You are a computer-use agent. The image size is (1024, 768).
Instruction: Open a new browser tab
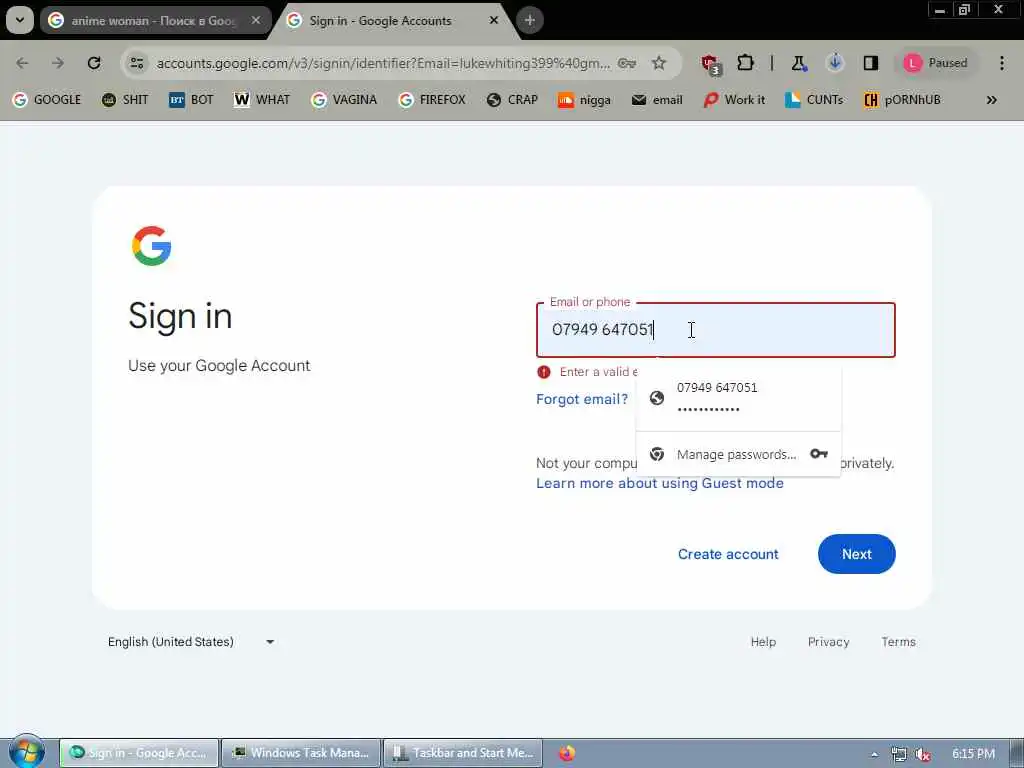(x=530, y=20)
